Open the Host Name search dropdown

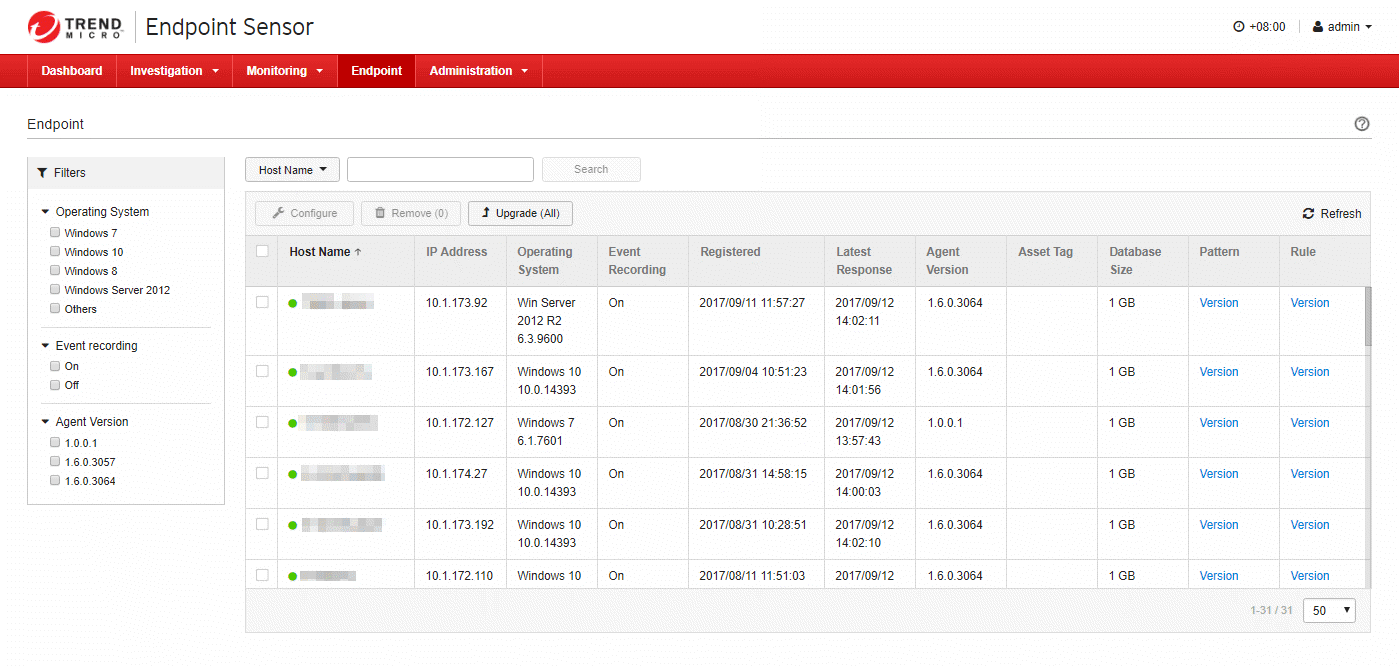(292, 170)
